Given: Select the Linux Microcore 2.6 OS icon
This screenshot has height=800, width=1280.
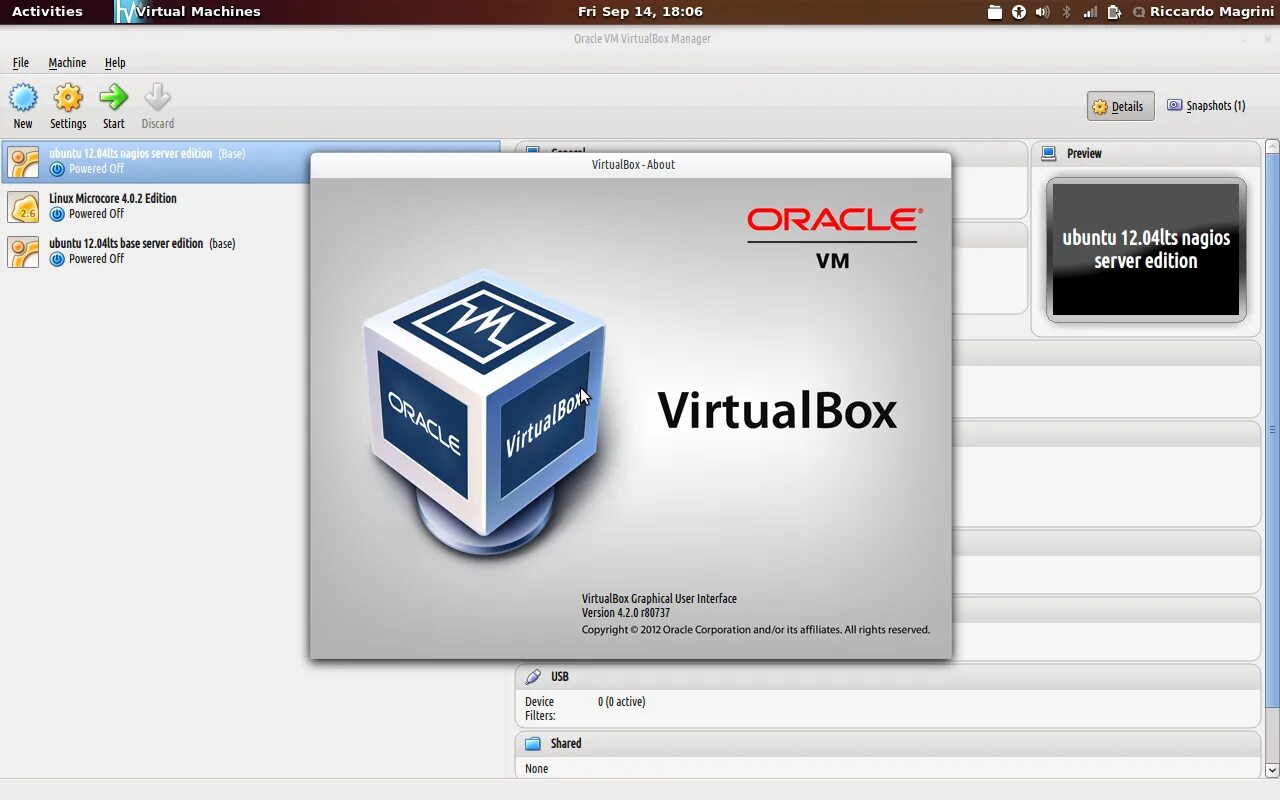Looking at the screenshot, I should tap(23, 206).
